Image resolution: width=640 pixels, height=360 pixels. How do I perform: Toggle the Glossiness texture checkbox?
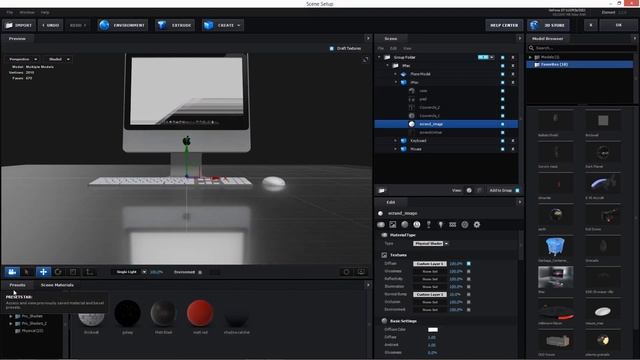pos(469,271)
